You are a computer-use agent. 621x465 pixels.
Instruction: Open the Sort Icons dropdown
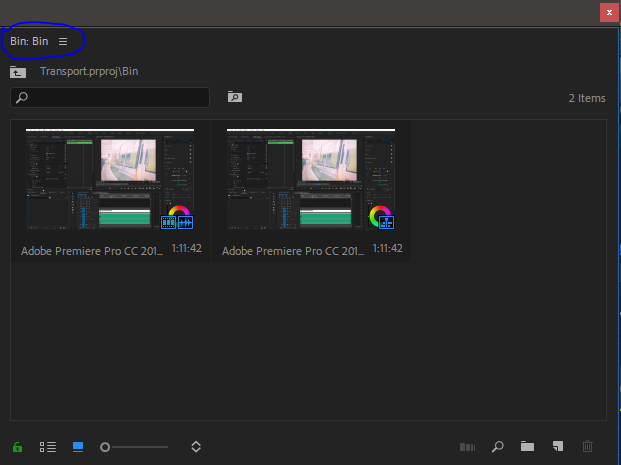(196, 447)
